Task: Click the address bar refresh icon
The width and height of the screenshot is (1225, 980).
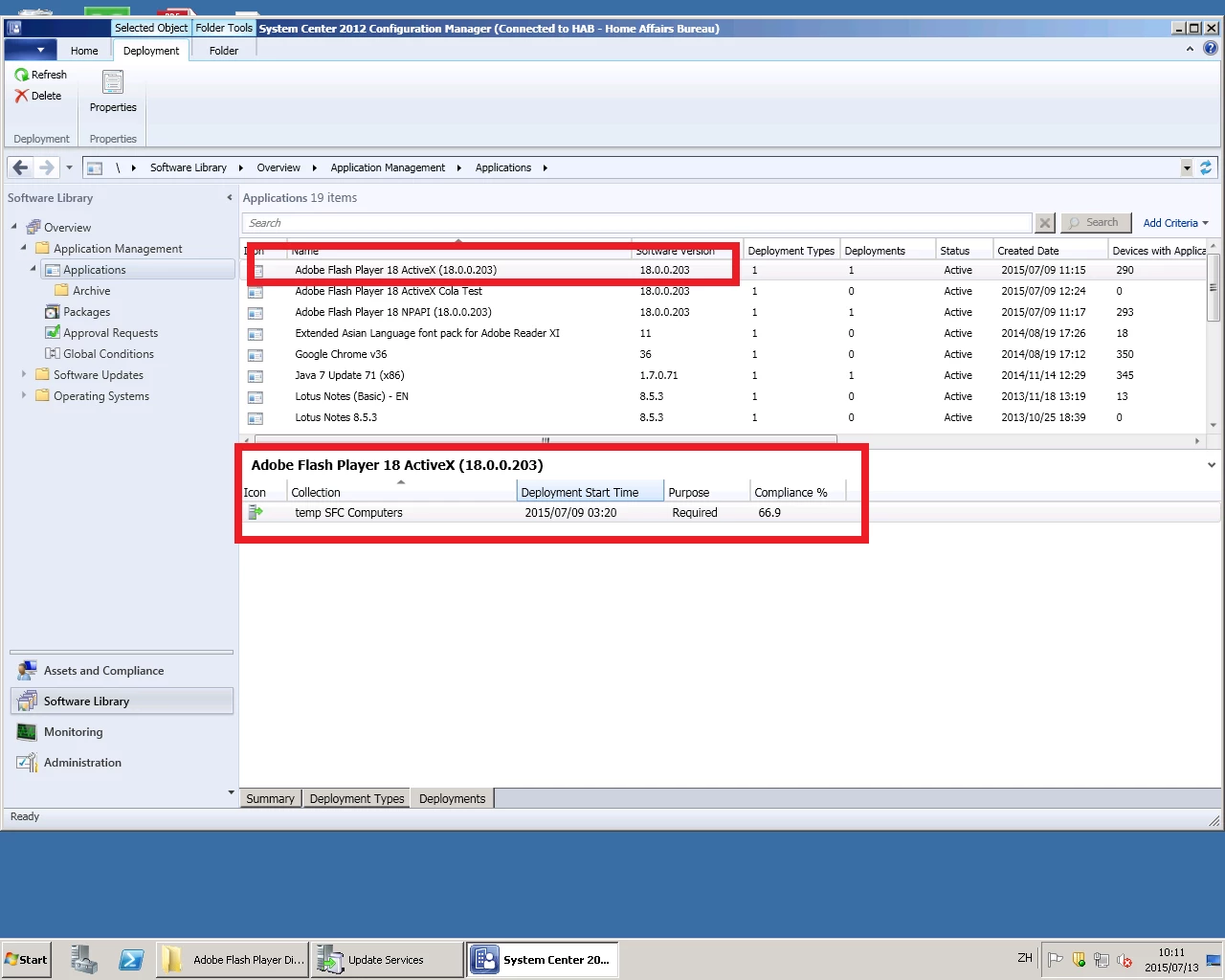Action: coord(1206,167)
